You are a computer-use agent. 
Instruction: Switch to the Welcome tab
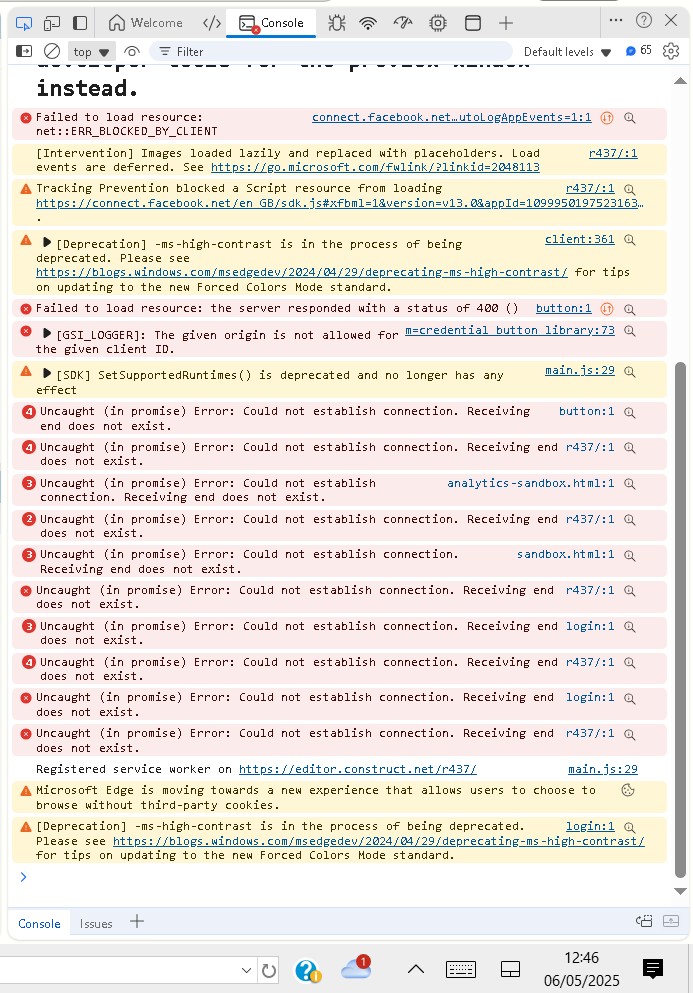(x=146, y=23)
